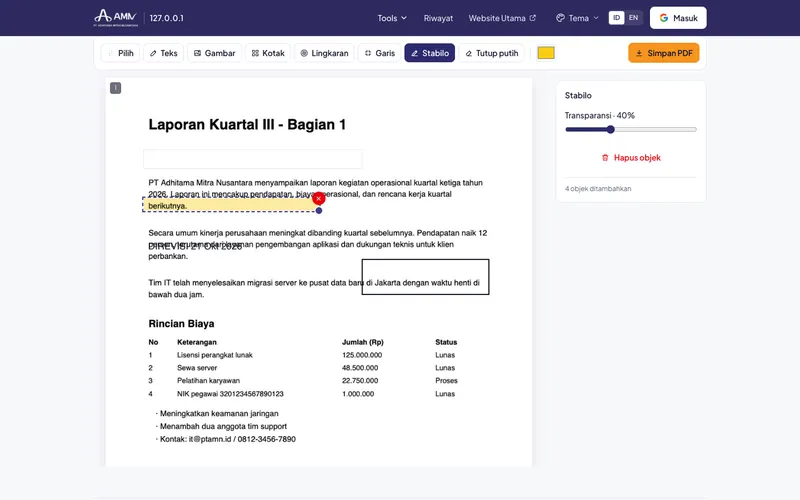
Task: Click 'Kontak: it@ptamn.id' bullet line
Action: coord(226,439)
